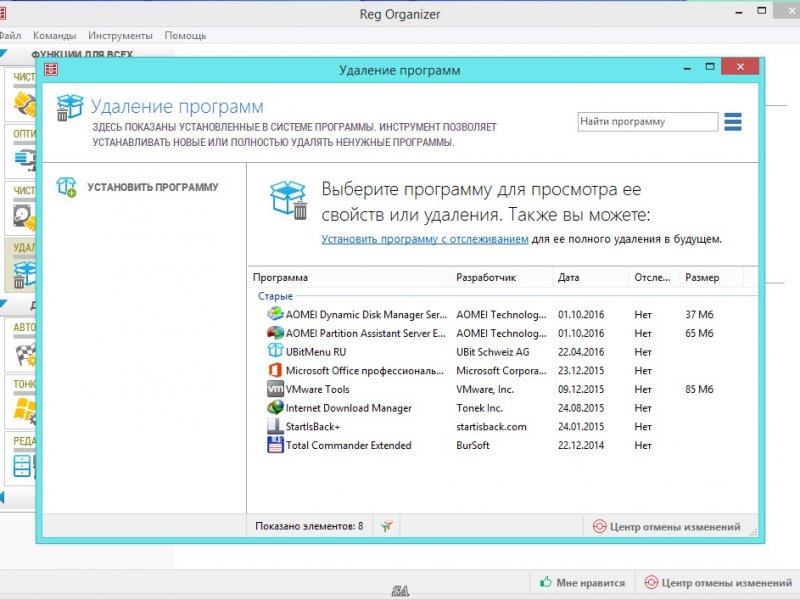
Task: Open Инструменты menu in Reg Organizer
Action: point(120,36)
